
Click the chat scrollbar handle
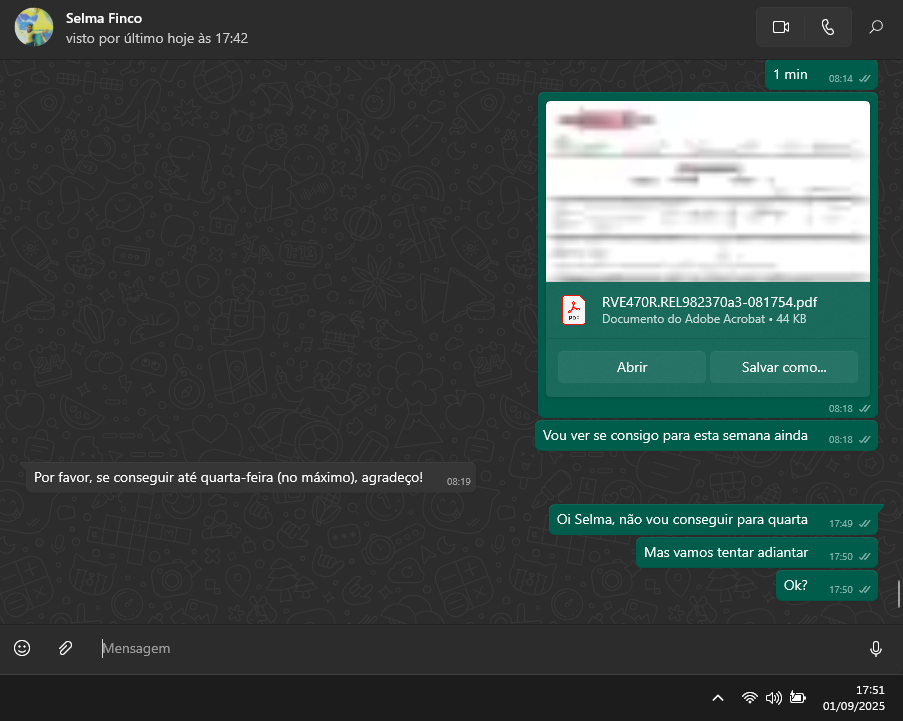[x=898, y=593]
